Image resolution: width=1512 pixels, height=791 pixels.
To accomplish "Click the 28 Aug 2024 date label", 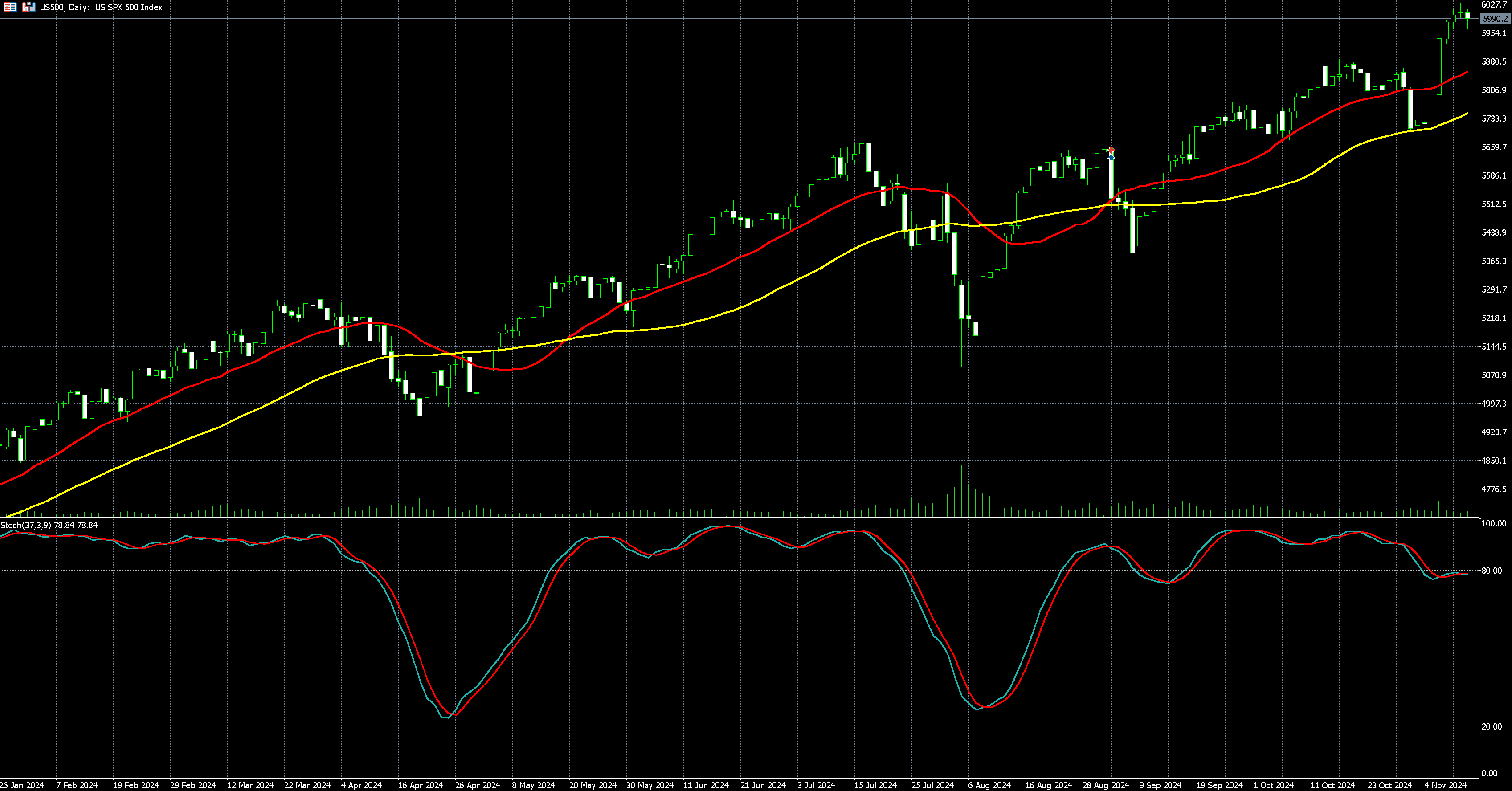I will point(1106,785).
